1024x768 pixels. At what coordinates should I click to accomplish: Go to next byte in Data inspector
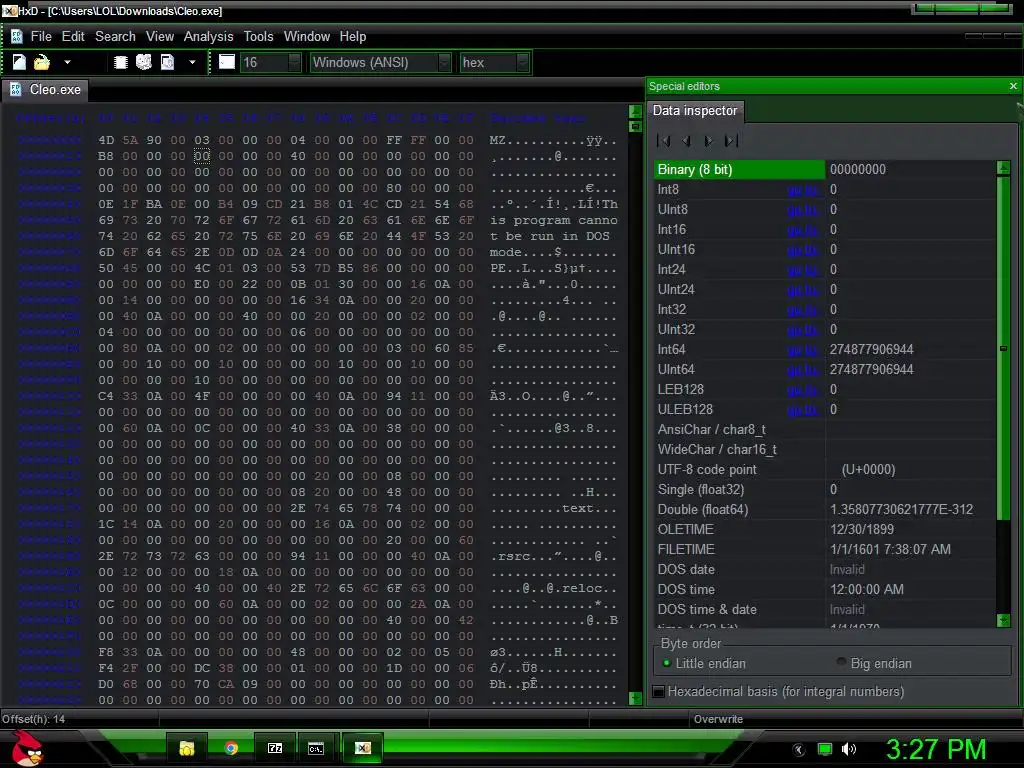[x=709, y=140]
